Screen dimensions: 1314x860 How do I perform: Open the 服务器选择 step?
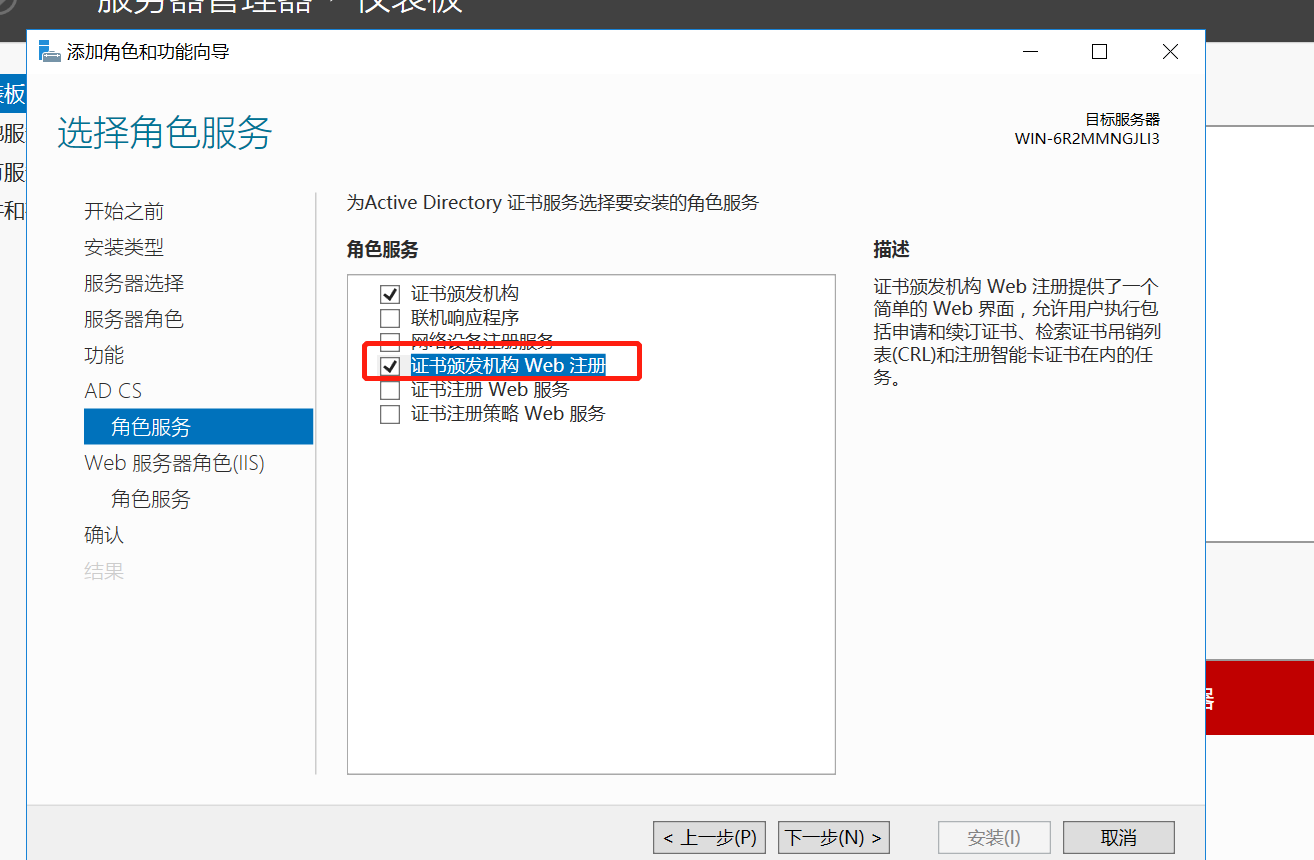point(134,283)
